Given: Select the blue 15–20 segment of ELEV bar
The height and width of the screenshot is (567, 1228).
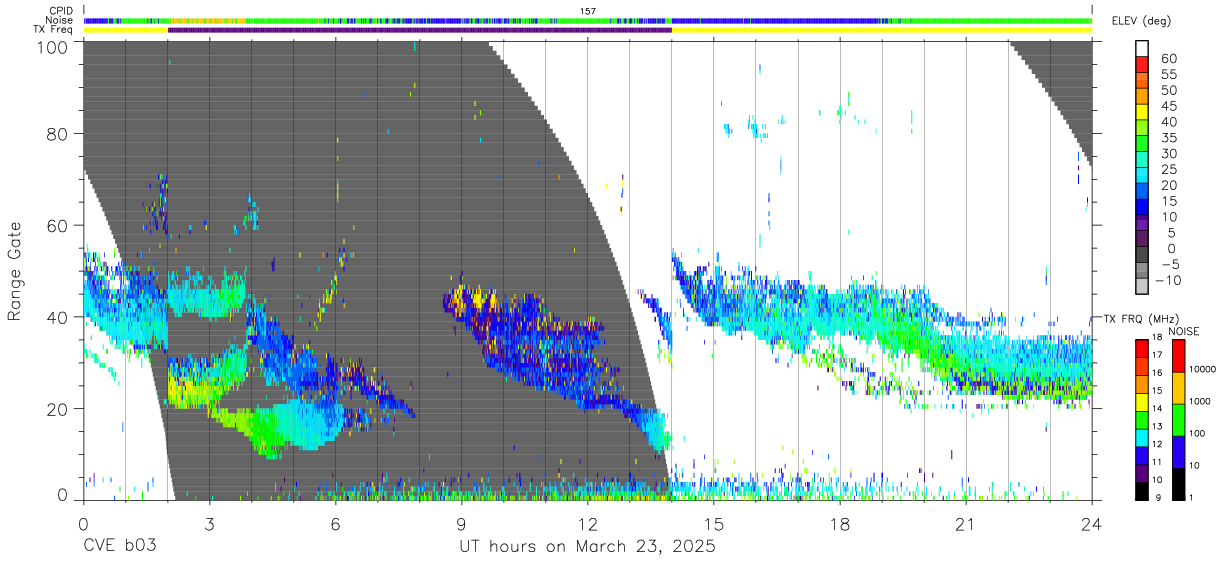Looking at the screenshot, I should 1142,193.
